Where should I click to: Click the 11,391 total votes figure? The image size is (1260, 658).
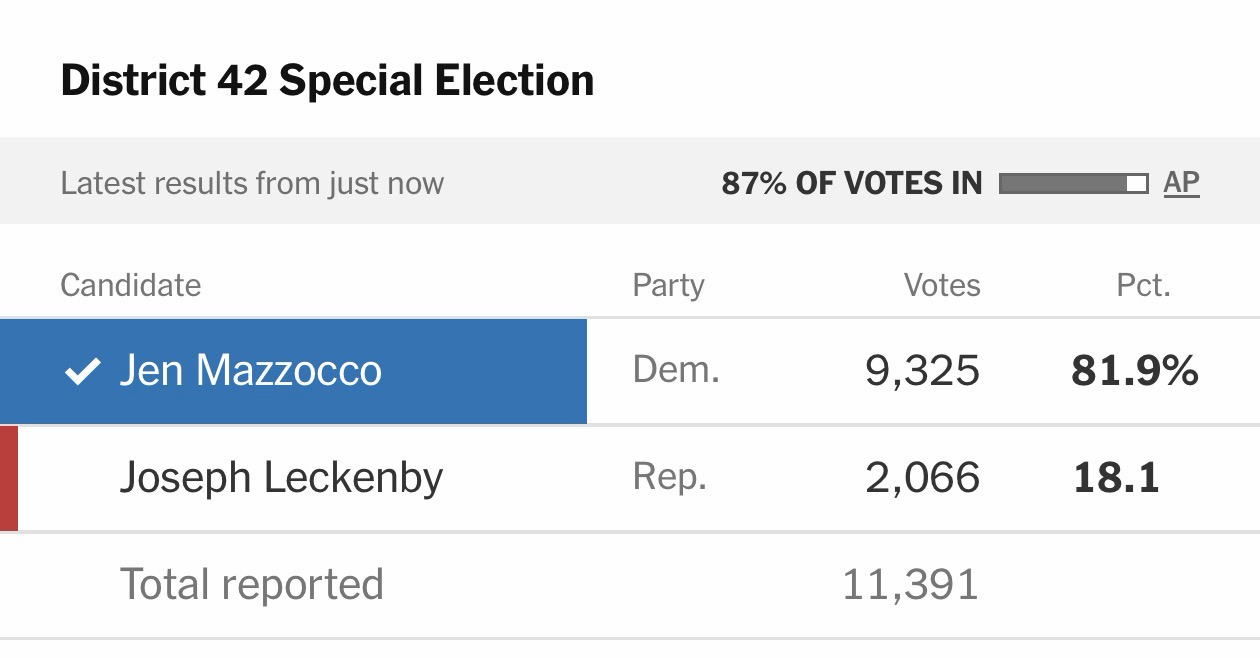point(910,584)
